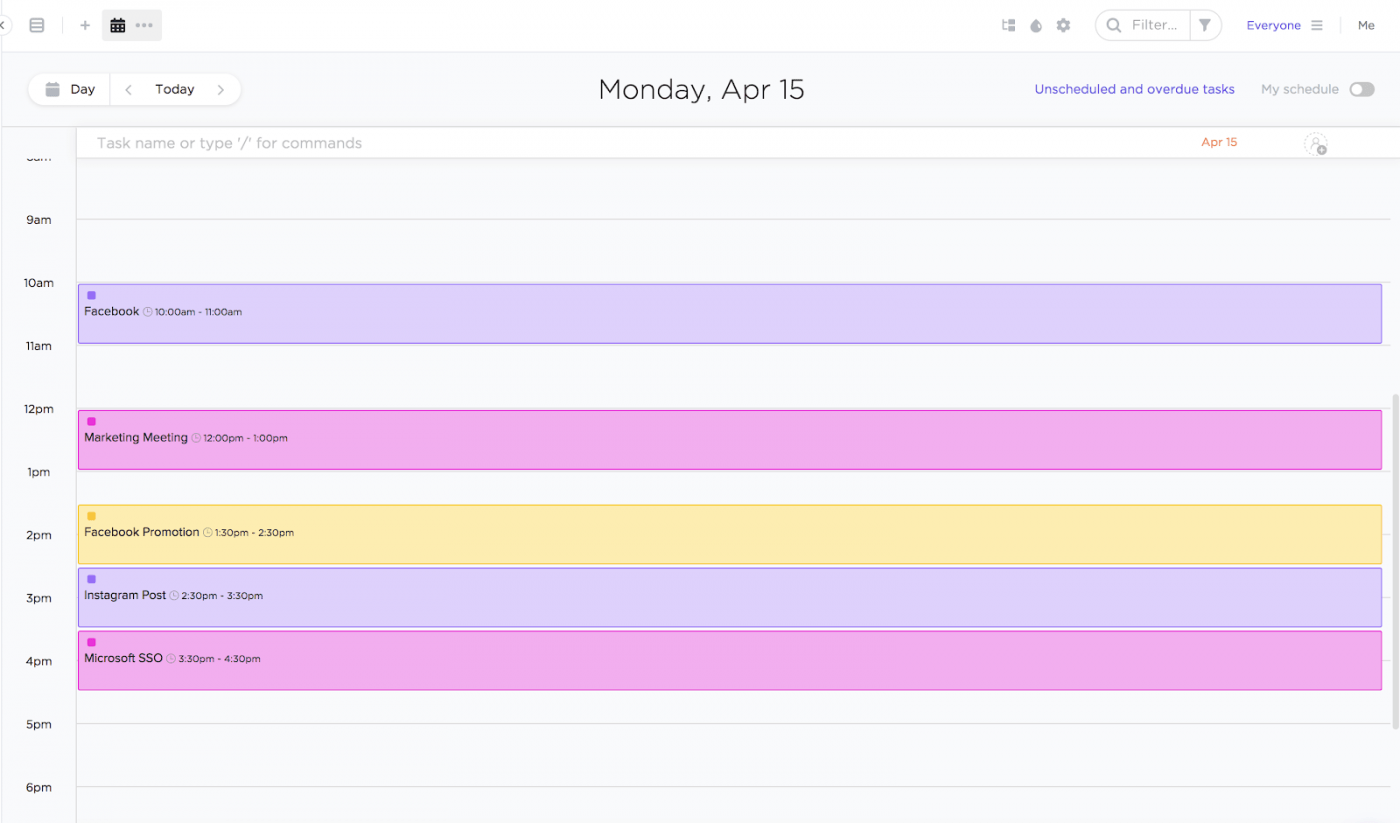Click the add assignee icon
This screenshot has width=1400, height=823.
point(1315,143)
